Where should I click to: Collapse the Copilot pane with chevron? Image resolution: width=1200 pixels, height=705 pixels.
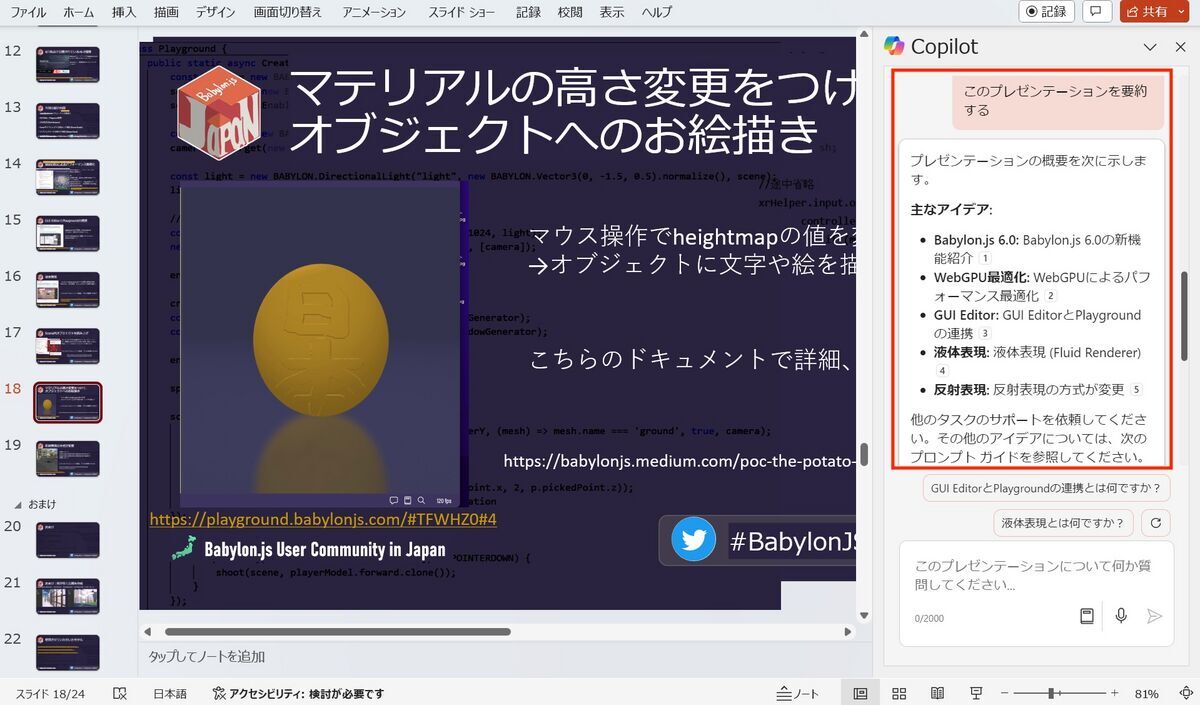1150,47
